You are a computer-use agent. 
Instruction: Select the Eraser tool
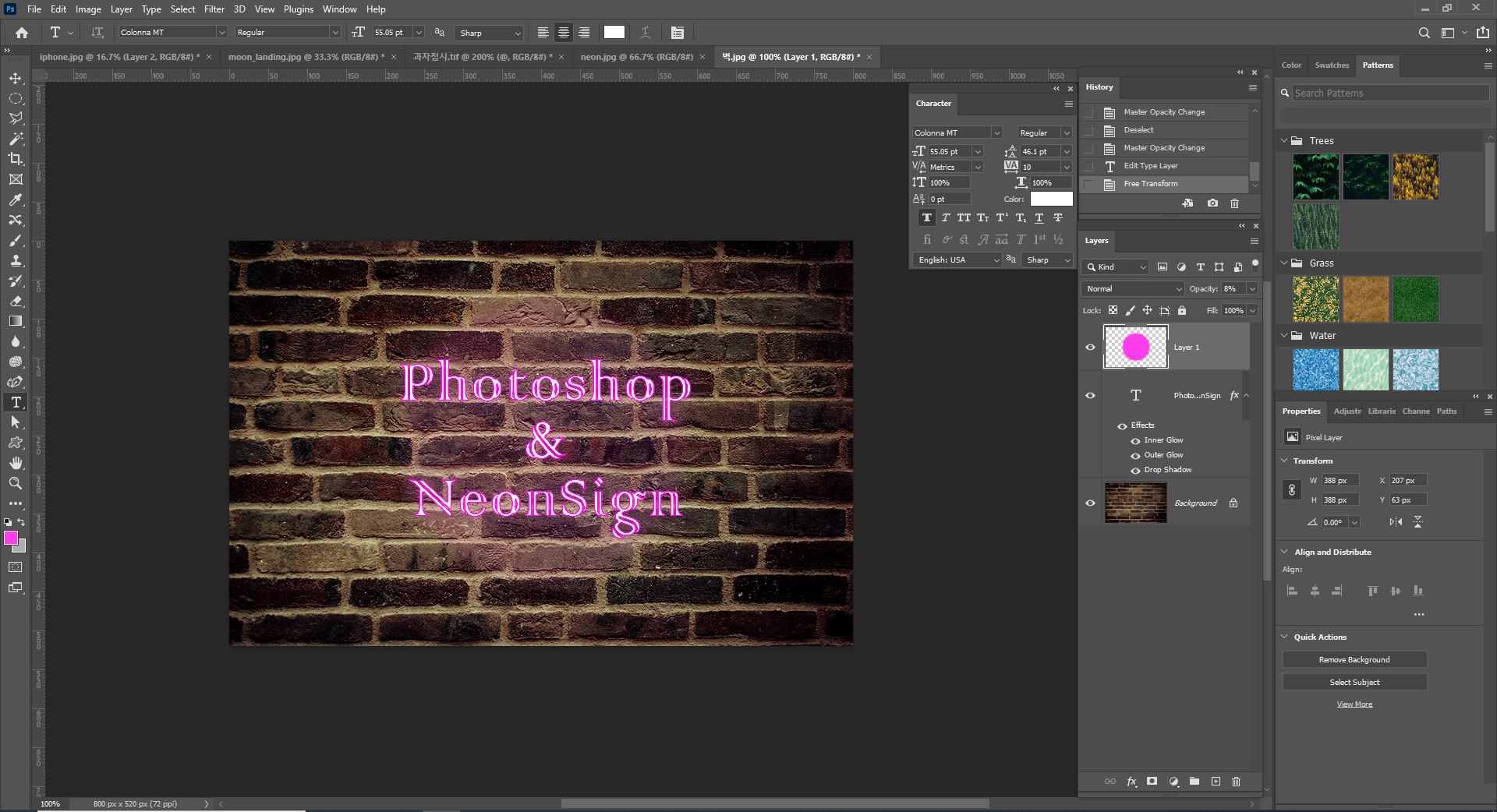16,301
